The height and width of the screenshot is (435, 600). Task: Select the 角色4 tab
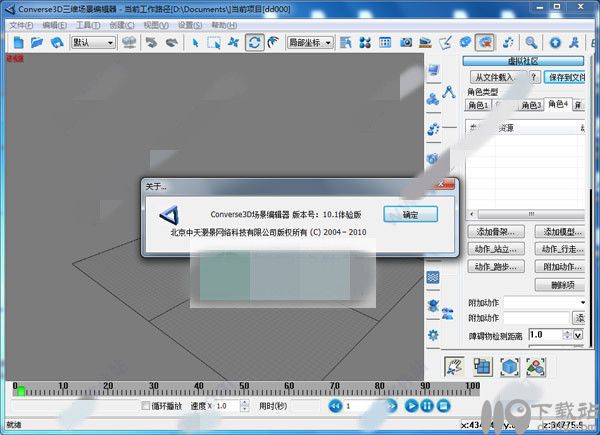point(558,104)
